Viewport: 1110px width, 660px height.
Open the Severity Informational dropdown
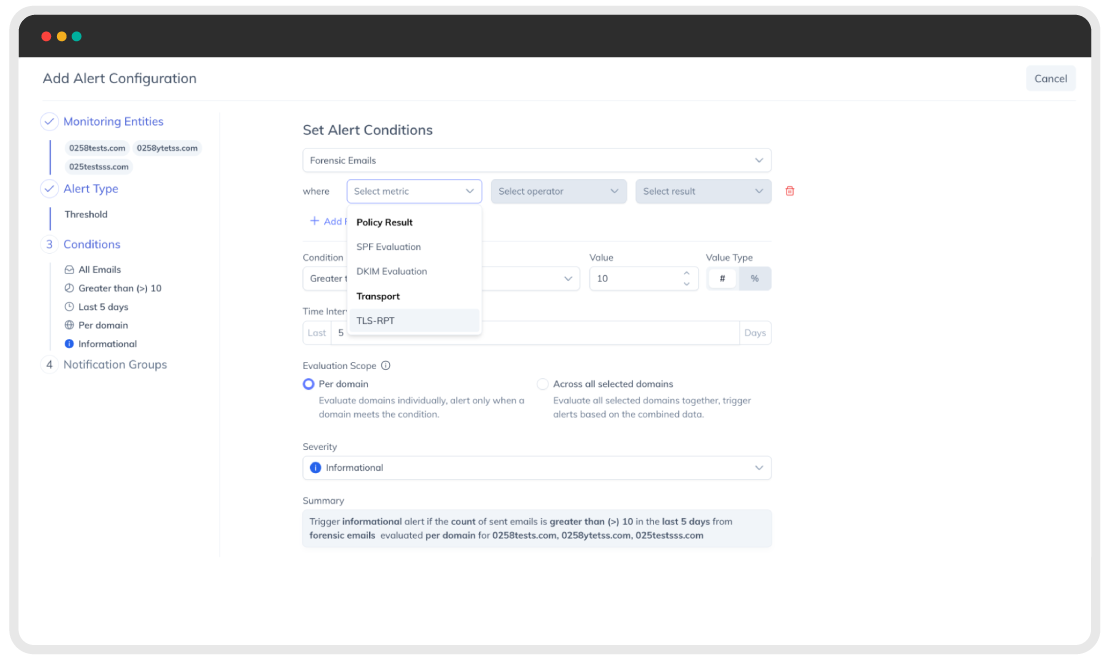(537, 467)
